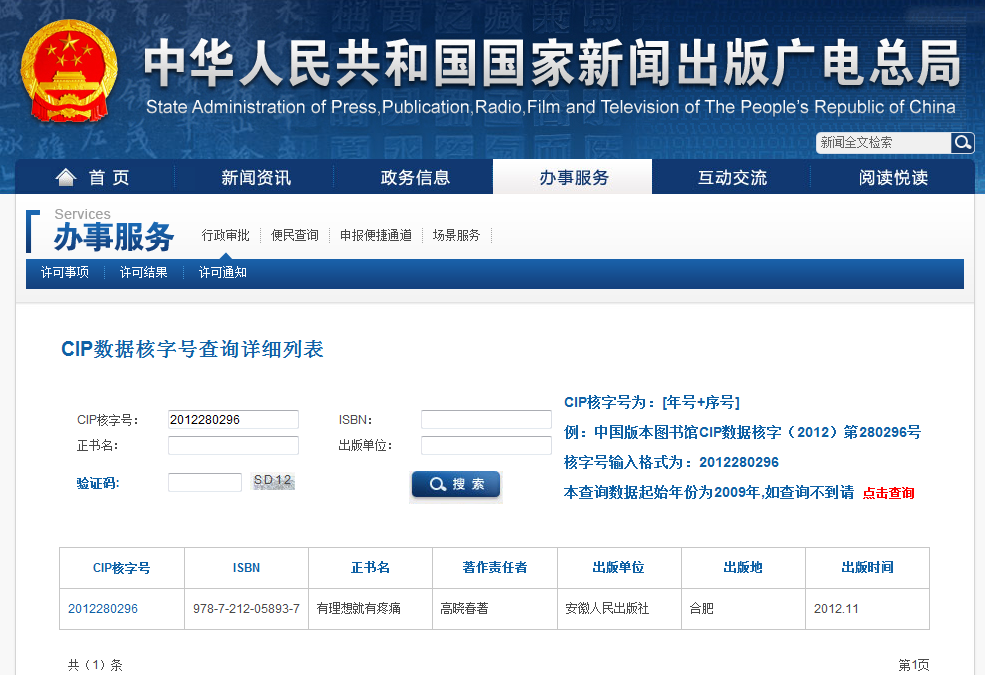This screenshot has height=675, width=985.
Task: Open CIP record link 2012280296 in table
Action: 103,608
